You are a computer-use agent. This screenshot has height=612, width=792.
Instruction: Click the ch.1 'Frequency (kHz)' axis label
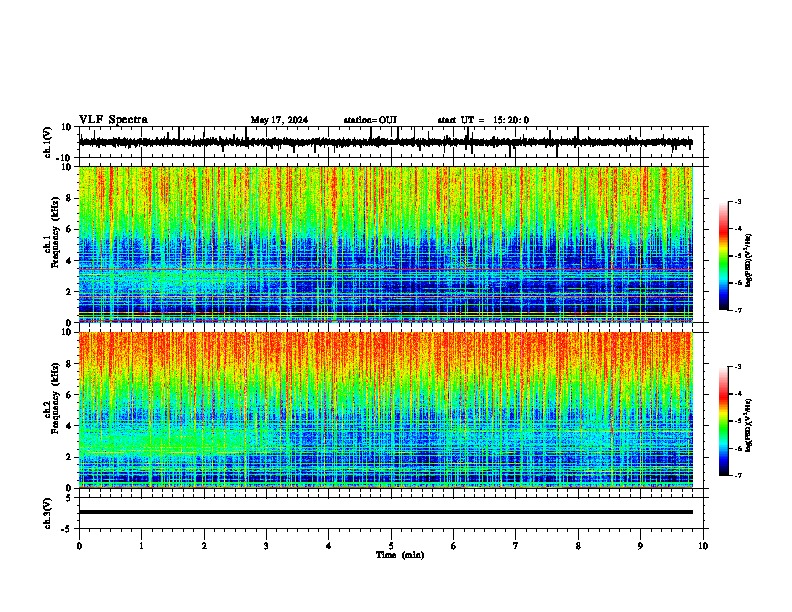pyautogui.click(x=55, y=232)
